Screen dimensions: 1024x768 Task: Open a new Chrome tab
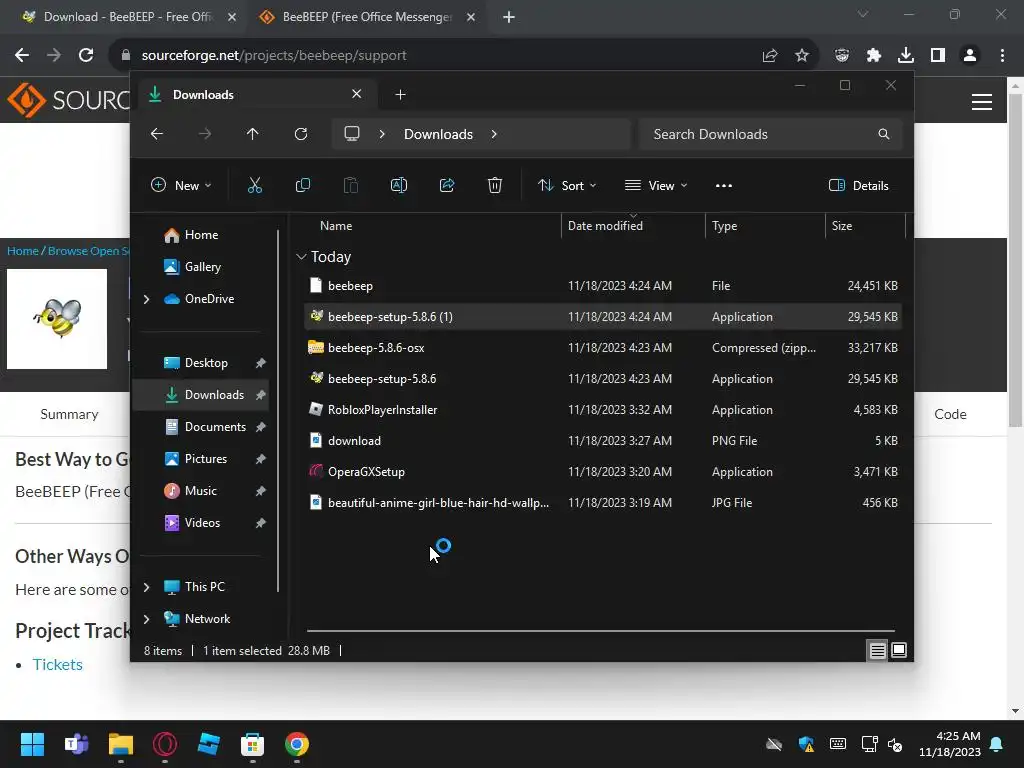pos(509,17)
